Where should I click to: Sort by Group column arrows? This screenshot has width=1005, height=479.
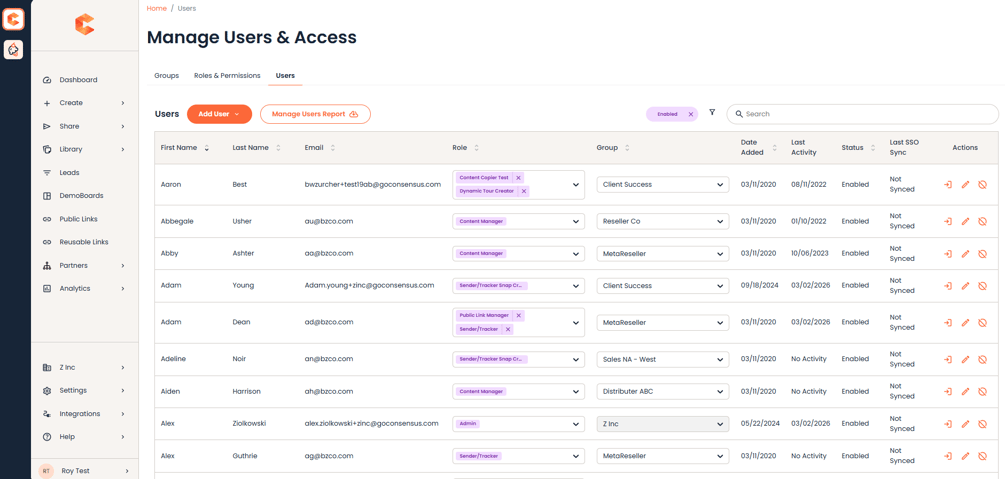[627, 147]
